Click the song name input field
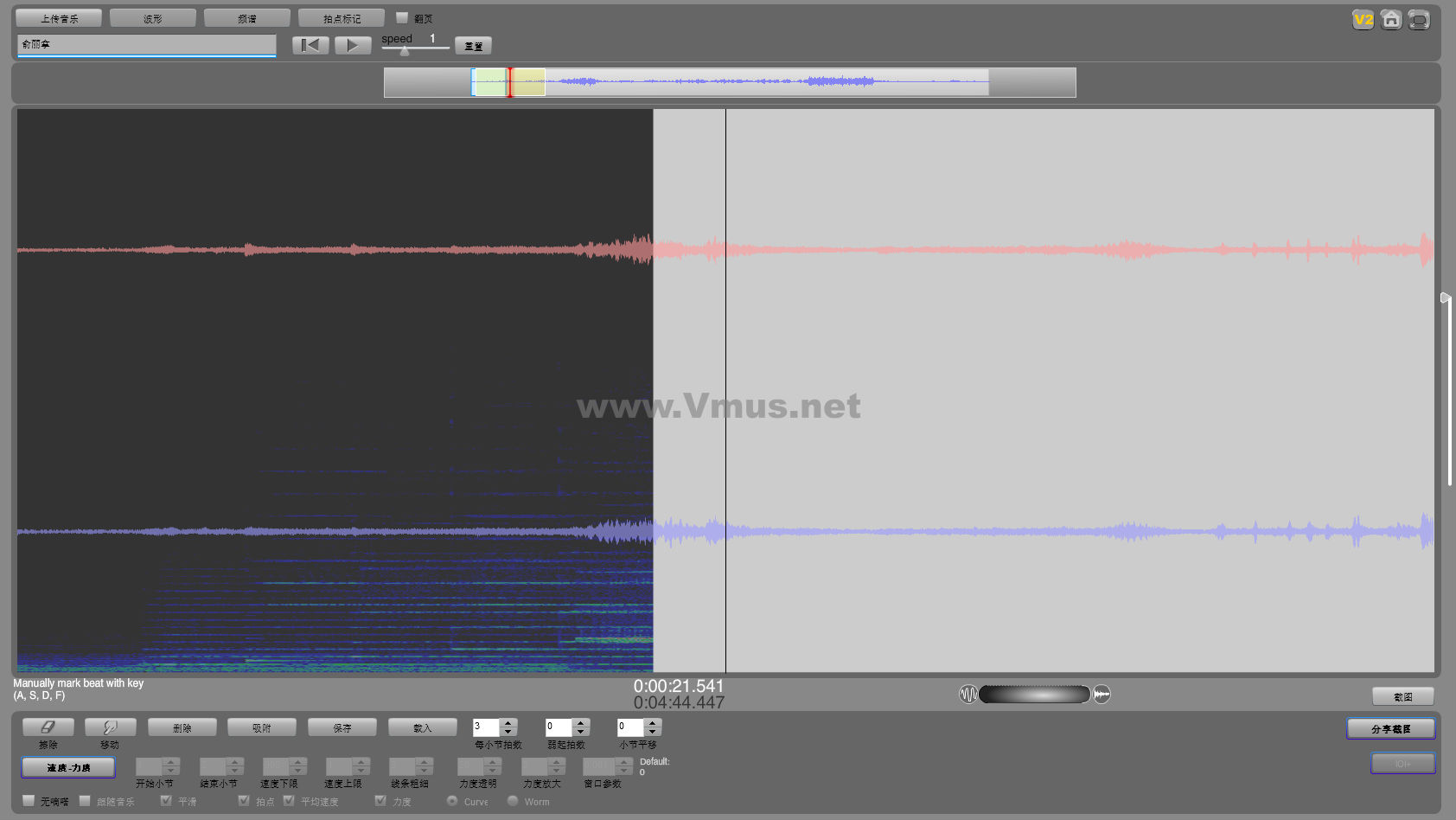This screenshot has width=1456, height=820. click(x=146, y=44)
